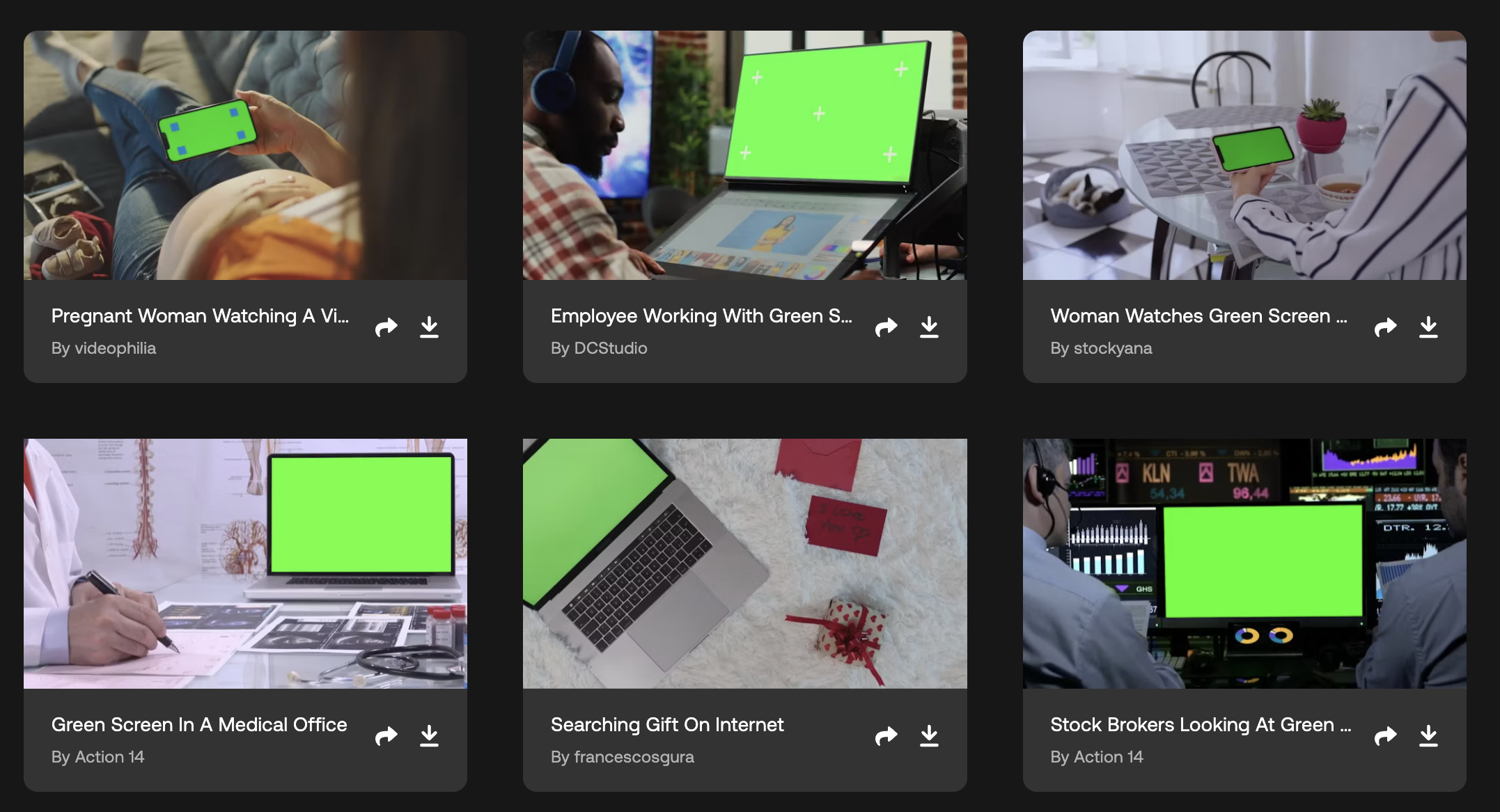Open the laptop and gift box thumbnail

744,563
